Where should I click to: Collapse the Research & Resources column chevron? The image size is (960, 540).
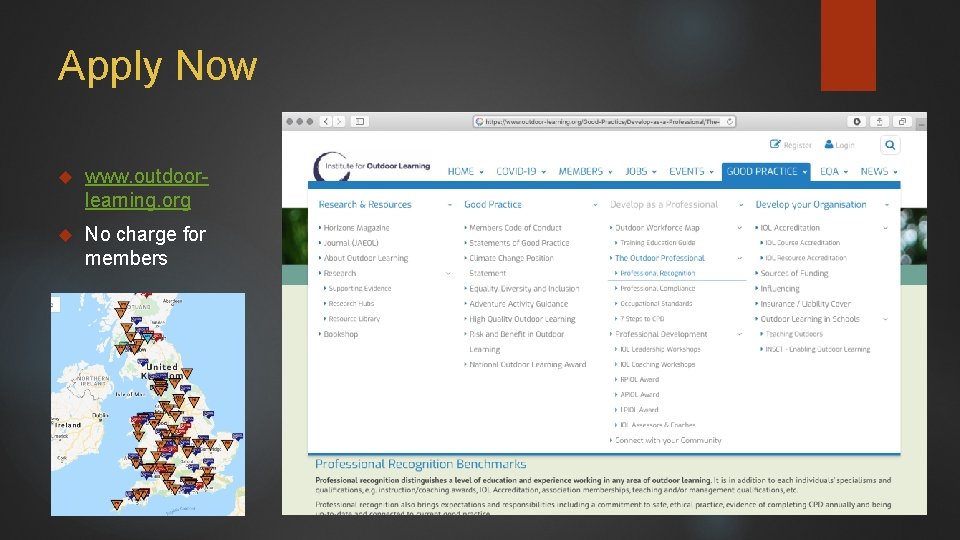point(449,205)
